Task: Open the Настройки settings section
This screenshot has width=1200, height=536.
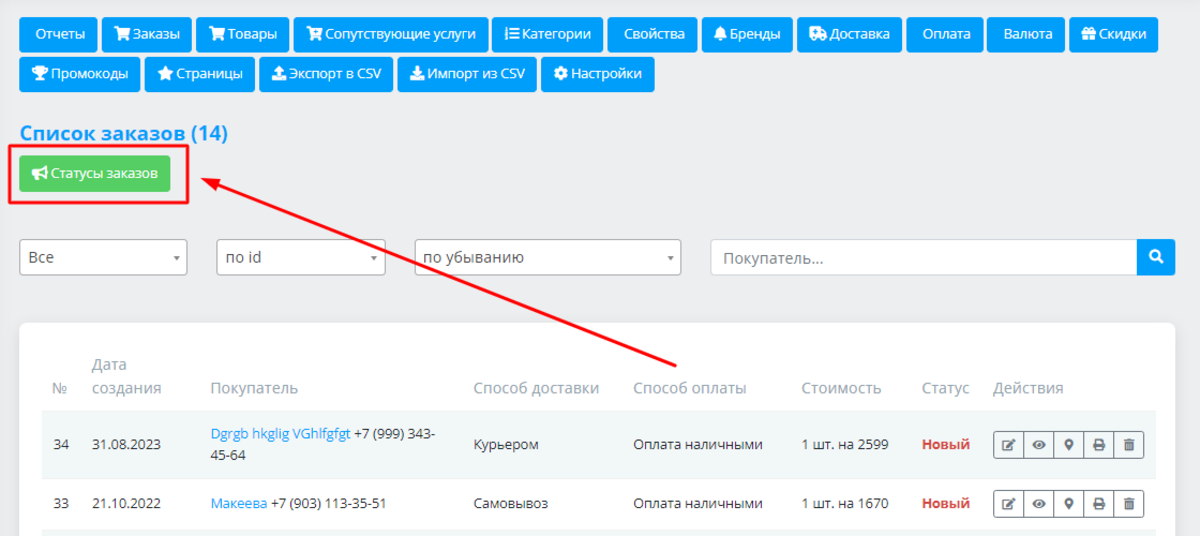Action: pos(598,74)
